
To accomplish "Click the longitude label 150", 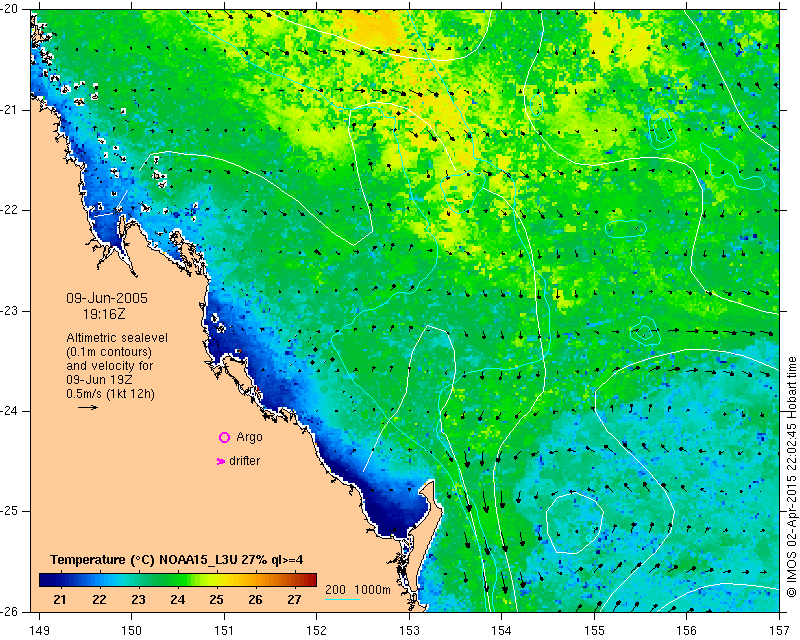I will pyautogui.click(x=132, y=631).
